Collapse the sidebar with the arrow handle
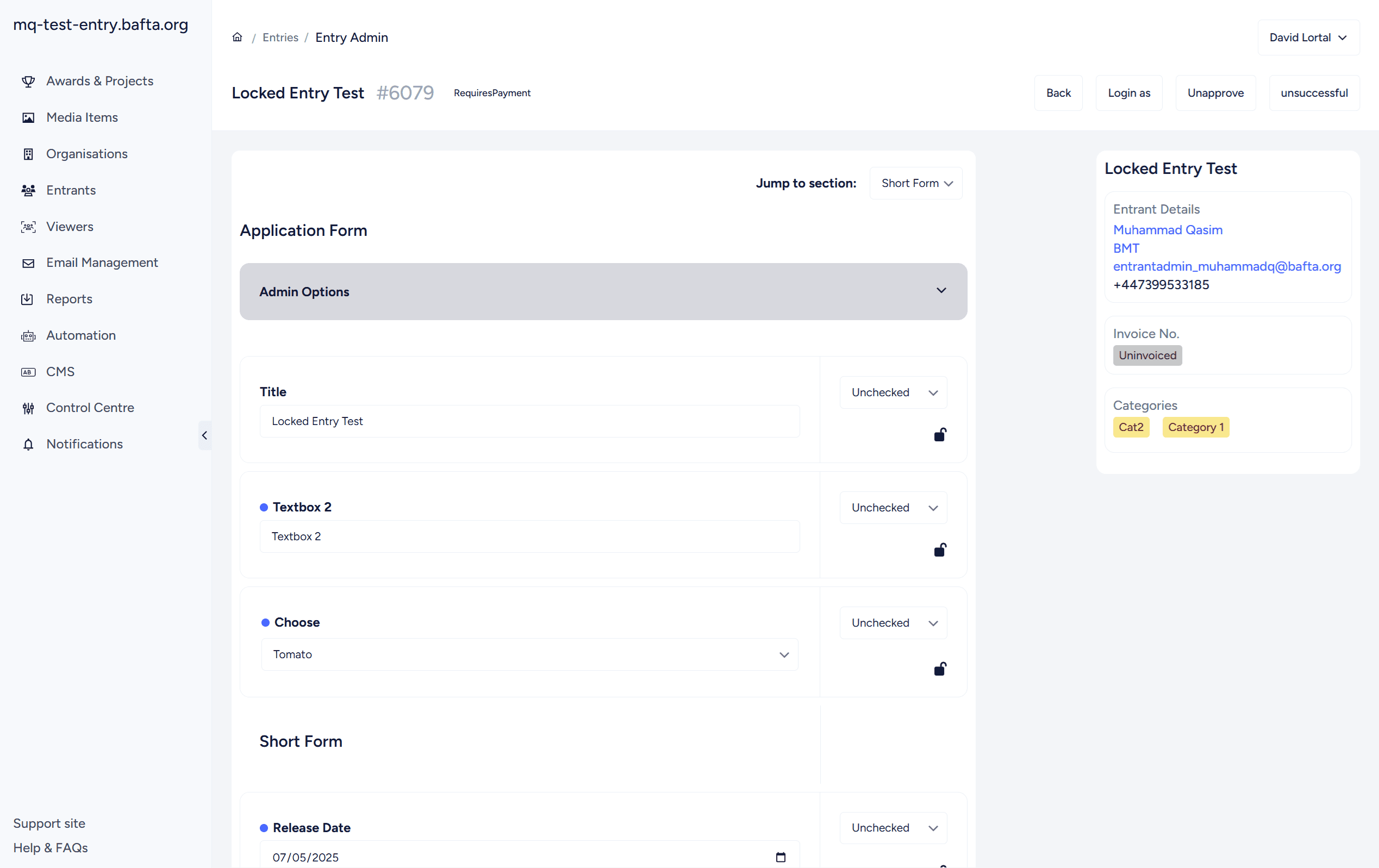1379x868 pixels. [x=204, y=436]
